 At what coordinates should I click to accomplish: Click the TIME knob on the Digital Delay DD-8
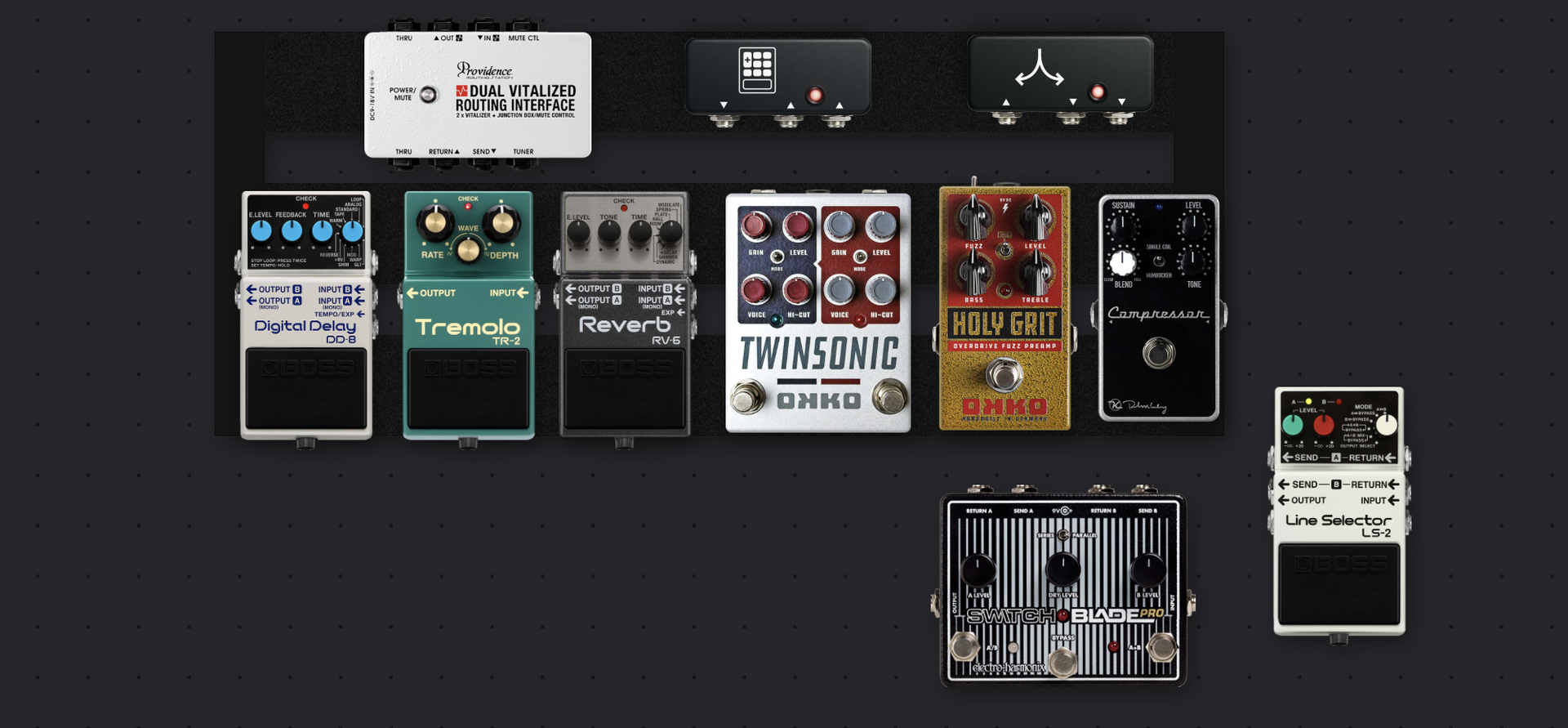point(322,231)
